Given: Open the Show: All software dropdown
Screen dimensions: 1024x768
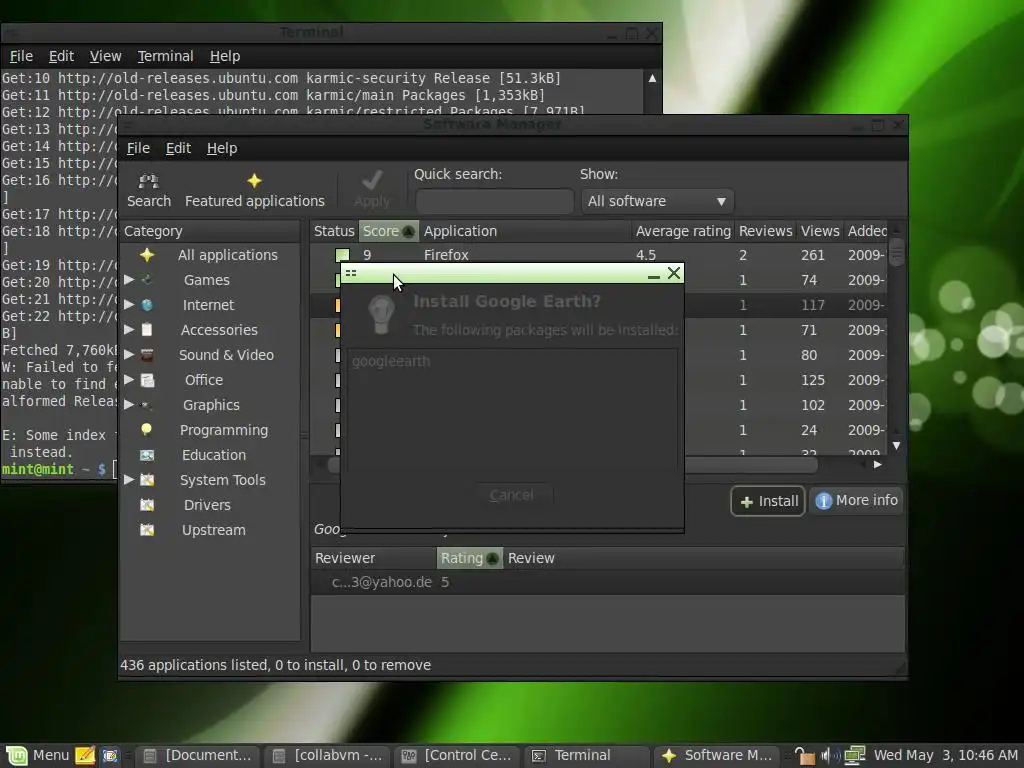Looking at the screenshot, I should click(658, 201).
